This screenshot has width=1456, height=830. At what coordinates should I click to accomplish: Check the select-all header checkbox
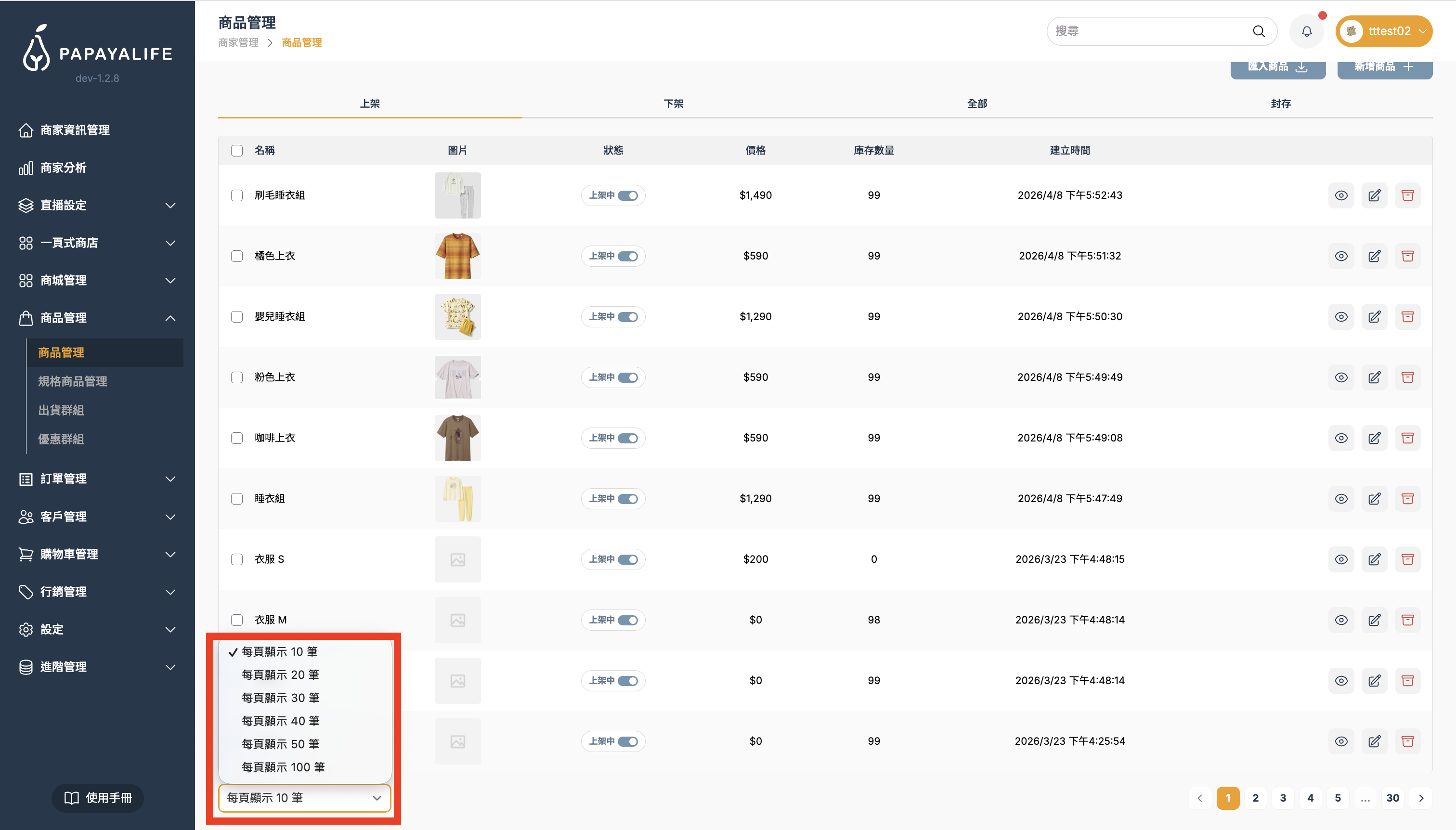236,151
